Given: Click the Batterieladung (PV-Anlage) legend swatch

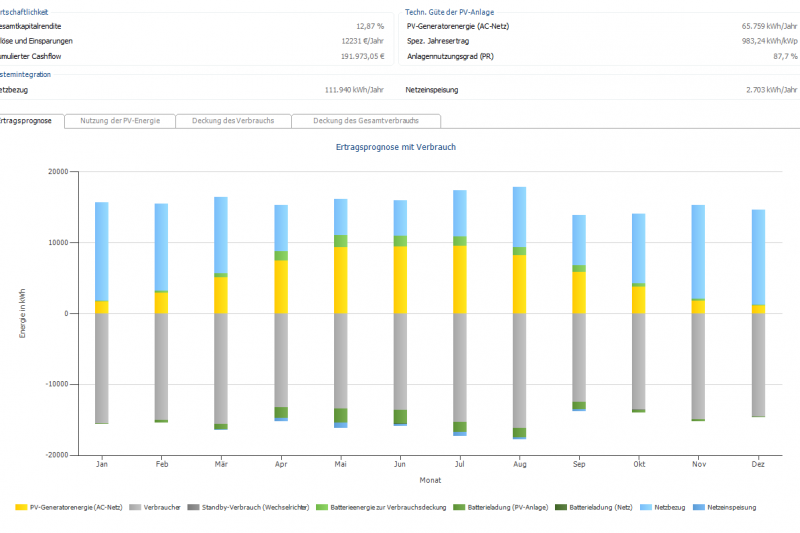Looking at the screenshot, I should pyautogui.click(x=459, y=507).
